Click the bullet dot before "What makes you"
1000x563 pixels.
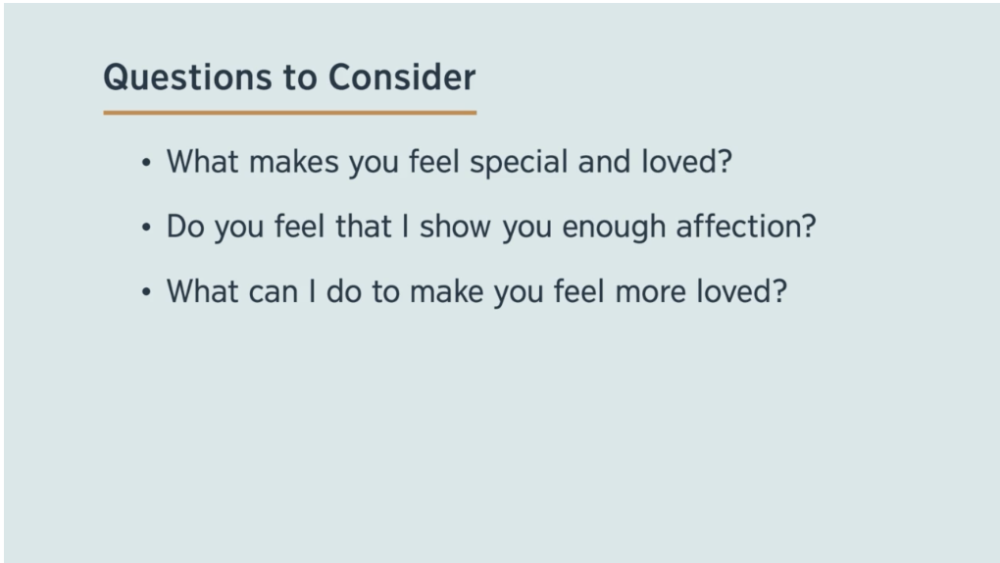click(148, 163)
